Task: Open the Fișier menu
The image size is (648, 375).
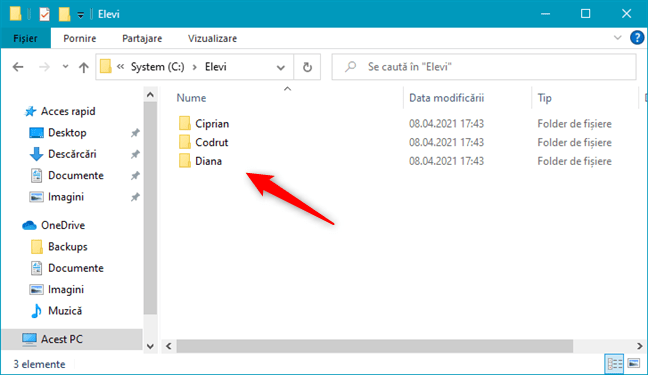Action: click(26, 38)
